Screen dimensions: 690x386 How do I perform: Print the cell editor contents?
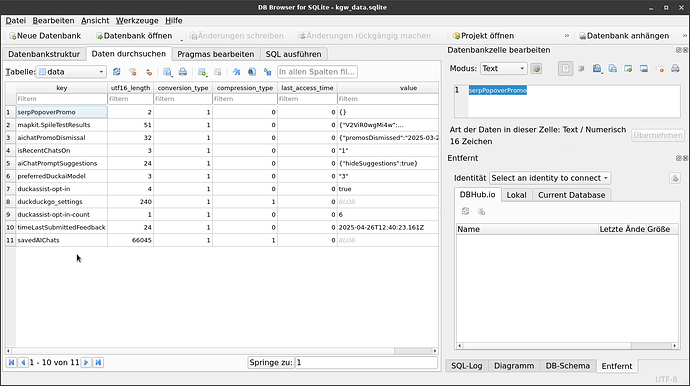pos(675,69)
